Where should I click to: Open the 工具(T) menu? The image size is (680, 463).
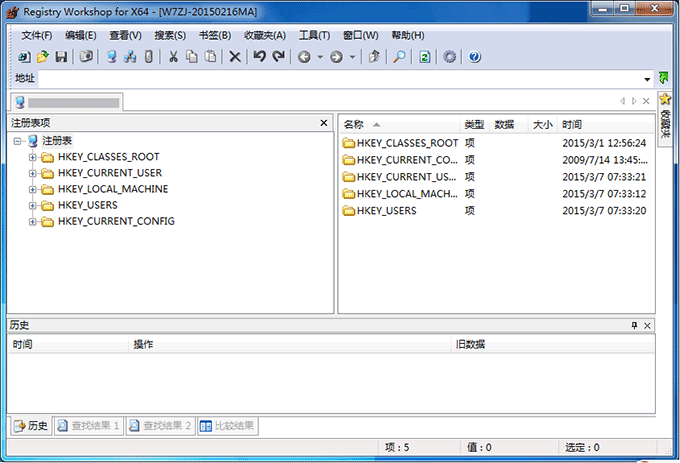[315, 36]
